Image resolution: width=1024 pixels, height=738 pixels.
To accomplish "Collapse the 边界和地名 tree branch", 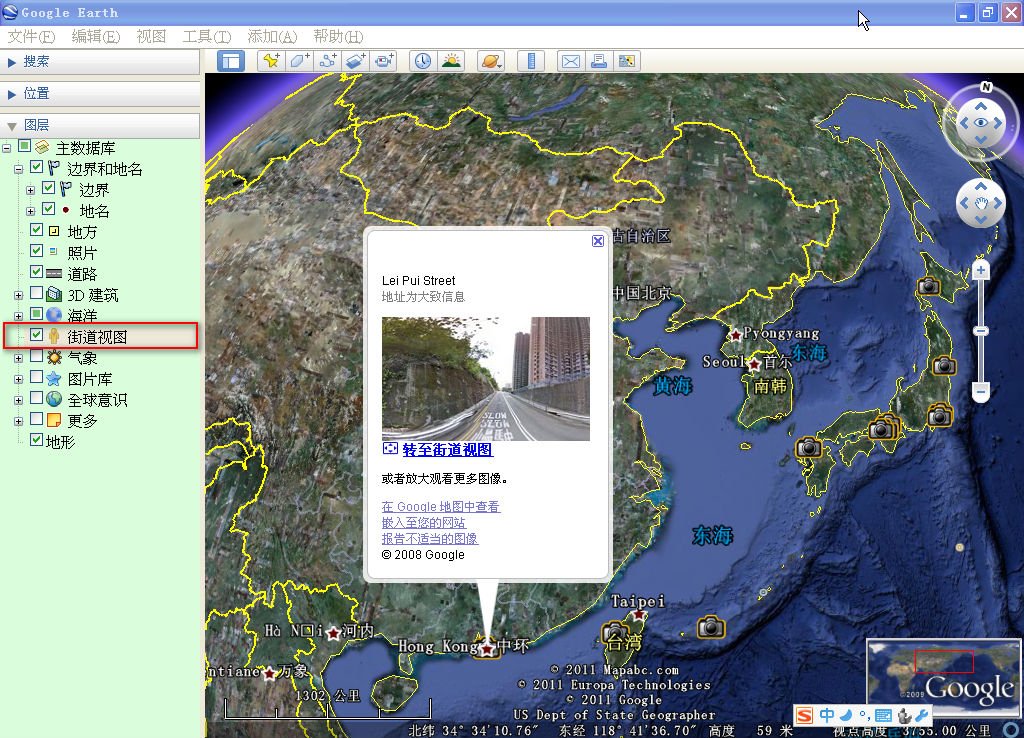I will pos(17,168).
